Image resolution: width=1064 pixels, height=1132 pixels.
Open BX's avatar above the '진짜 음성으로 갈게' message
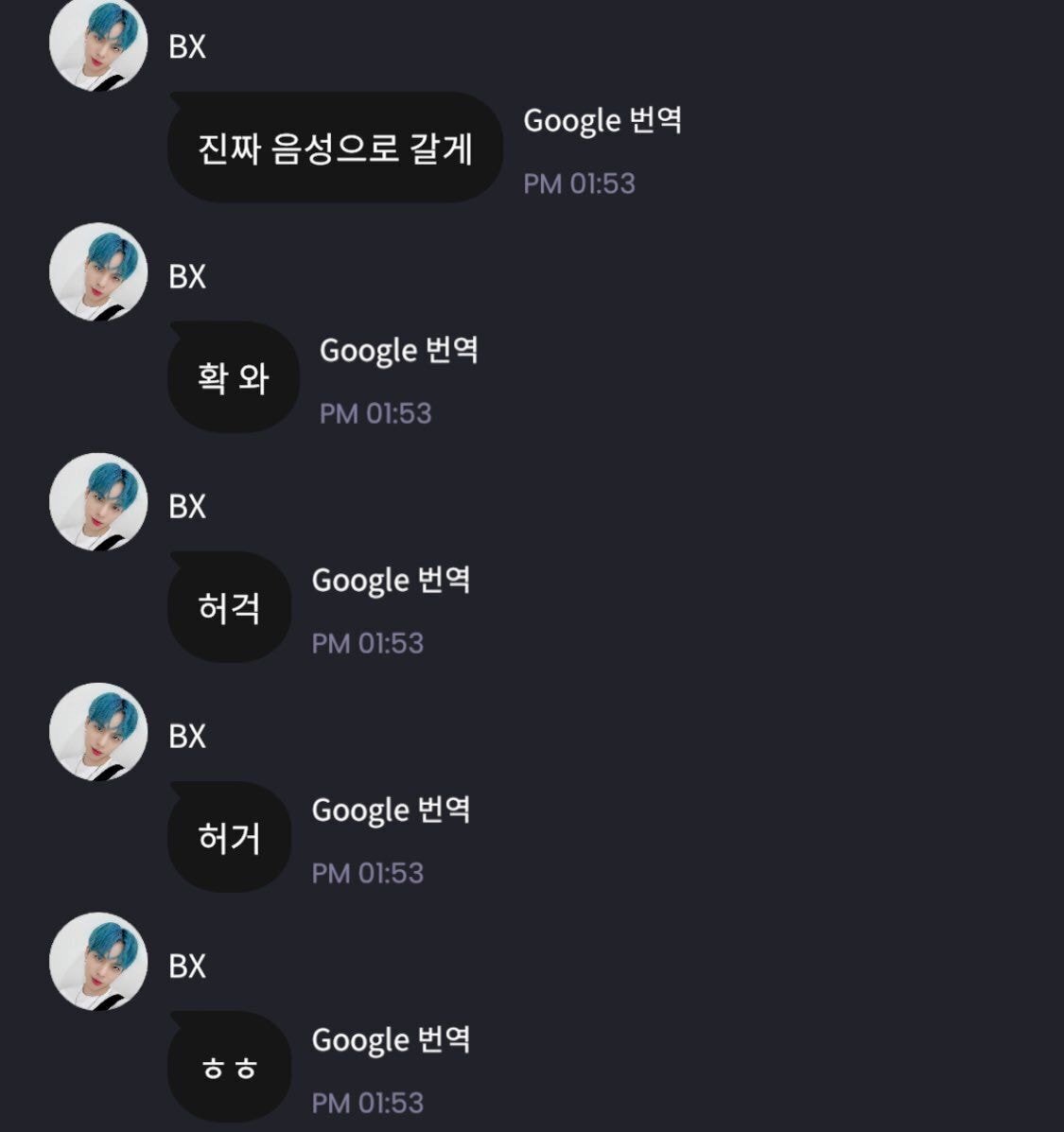[98, 44]
